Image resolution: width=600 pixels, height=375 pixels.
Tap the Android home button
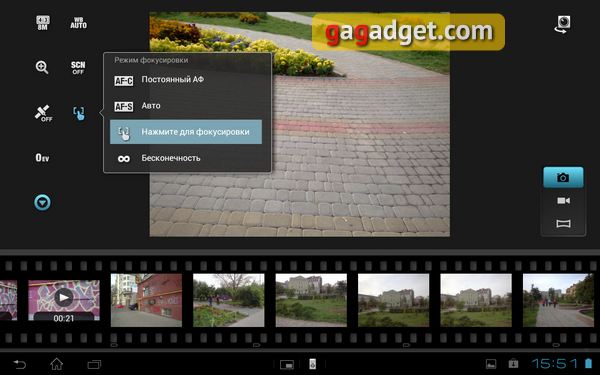(57, 364)
